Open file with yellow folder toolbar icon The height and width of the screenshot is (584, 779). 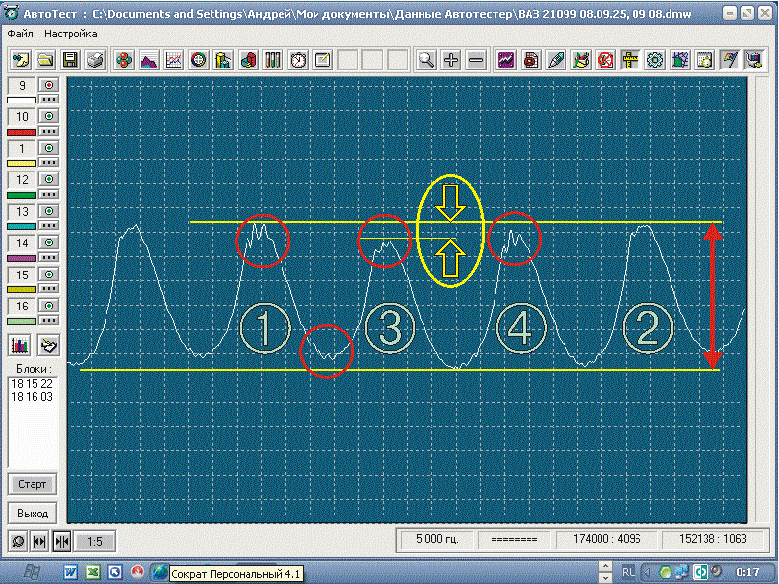click(45, 60)
